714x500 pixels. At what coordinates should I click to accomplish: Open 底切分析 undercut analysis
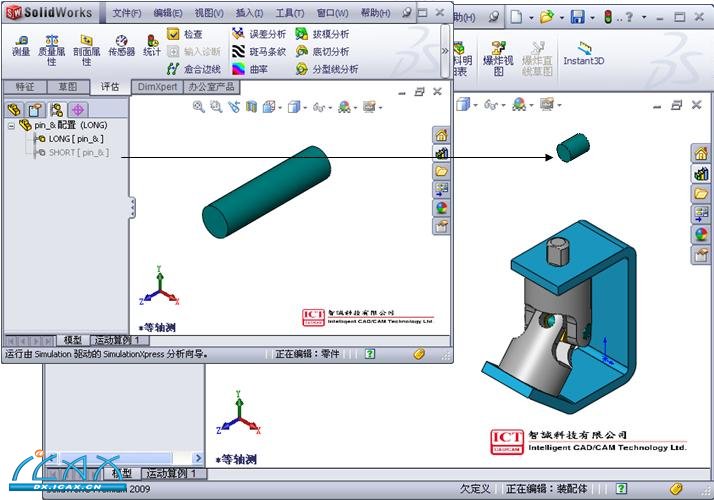tap(322, 51)
